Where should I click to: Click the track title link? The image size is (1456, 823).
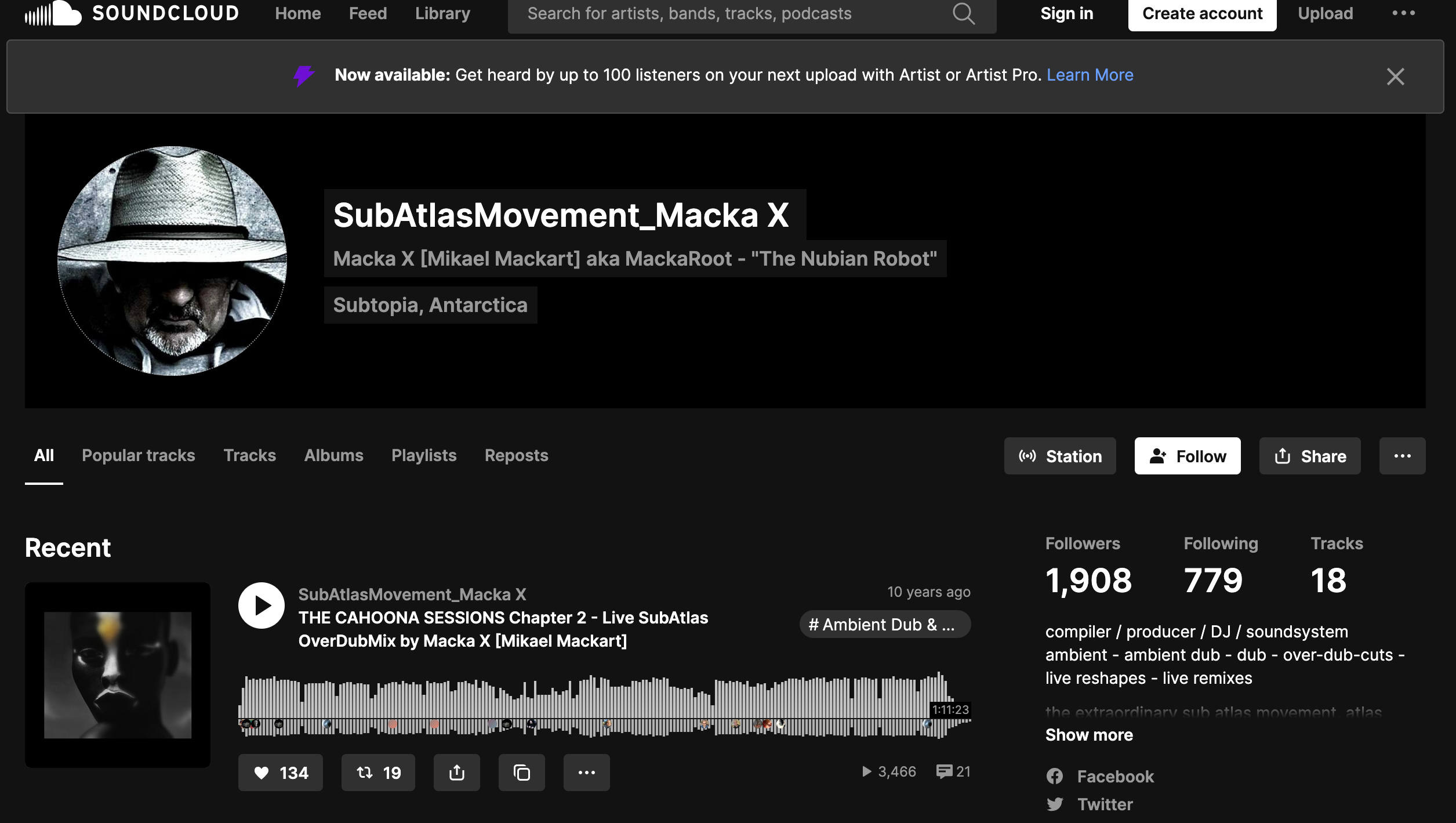click(503, 629)
